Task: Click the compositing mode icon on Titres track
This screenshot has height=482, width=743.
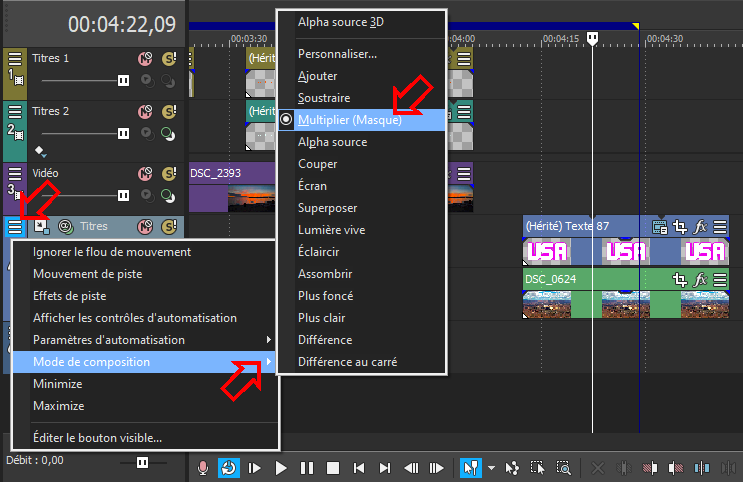Action: tap(66, 227)
